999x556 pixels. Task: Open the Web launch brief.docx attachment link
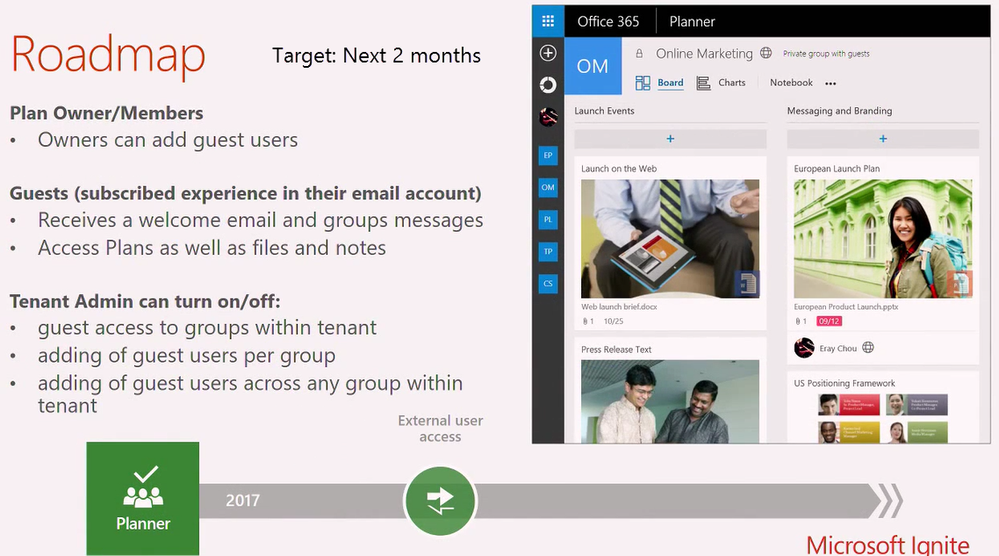pos(619,307)
